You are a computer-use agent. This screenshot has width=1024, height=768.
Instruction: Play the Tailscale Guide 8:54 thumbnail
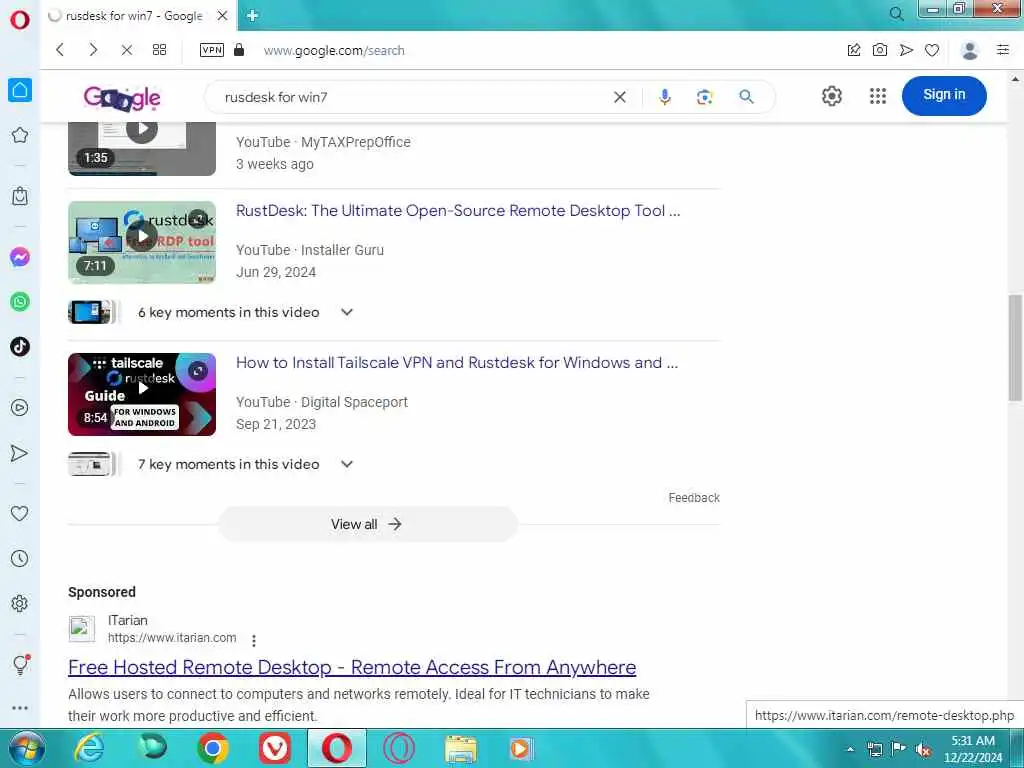[x=142, y=394]
